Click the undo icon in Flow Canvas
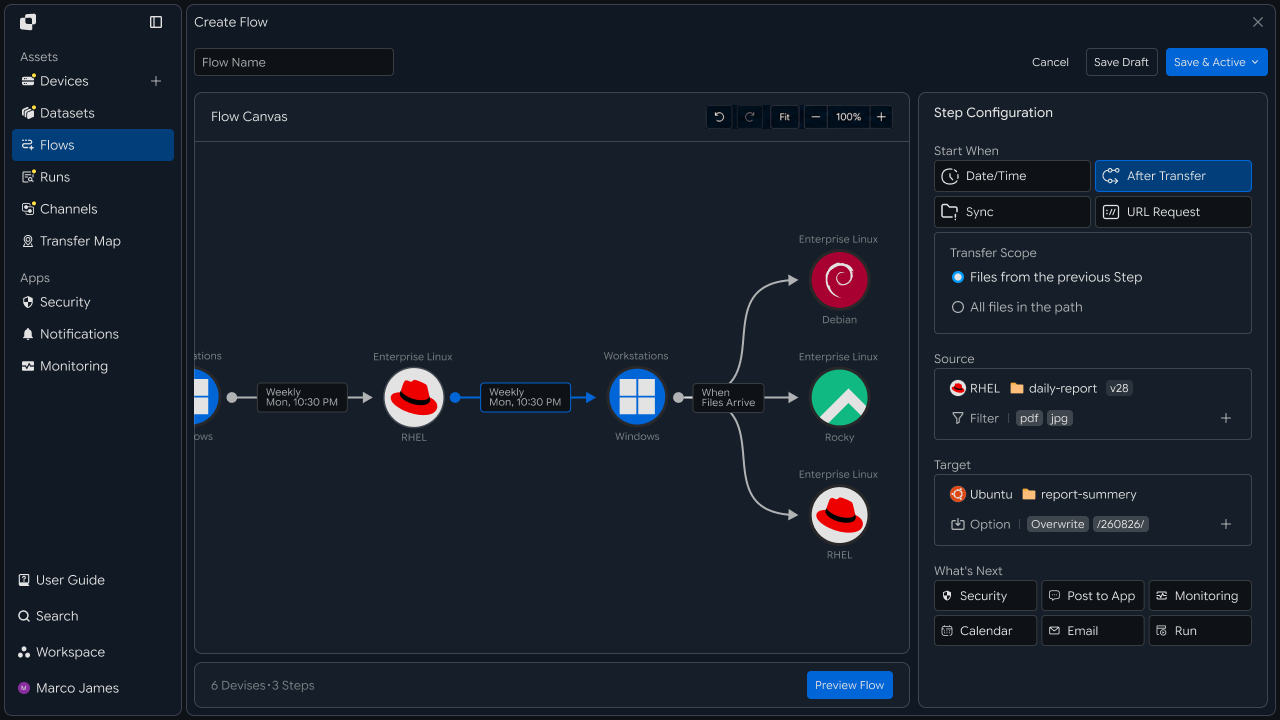This screenshot has height=720, width=1280. 719,117
